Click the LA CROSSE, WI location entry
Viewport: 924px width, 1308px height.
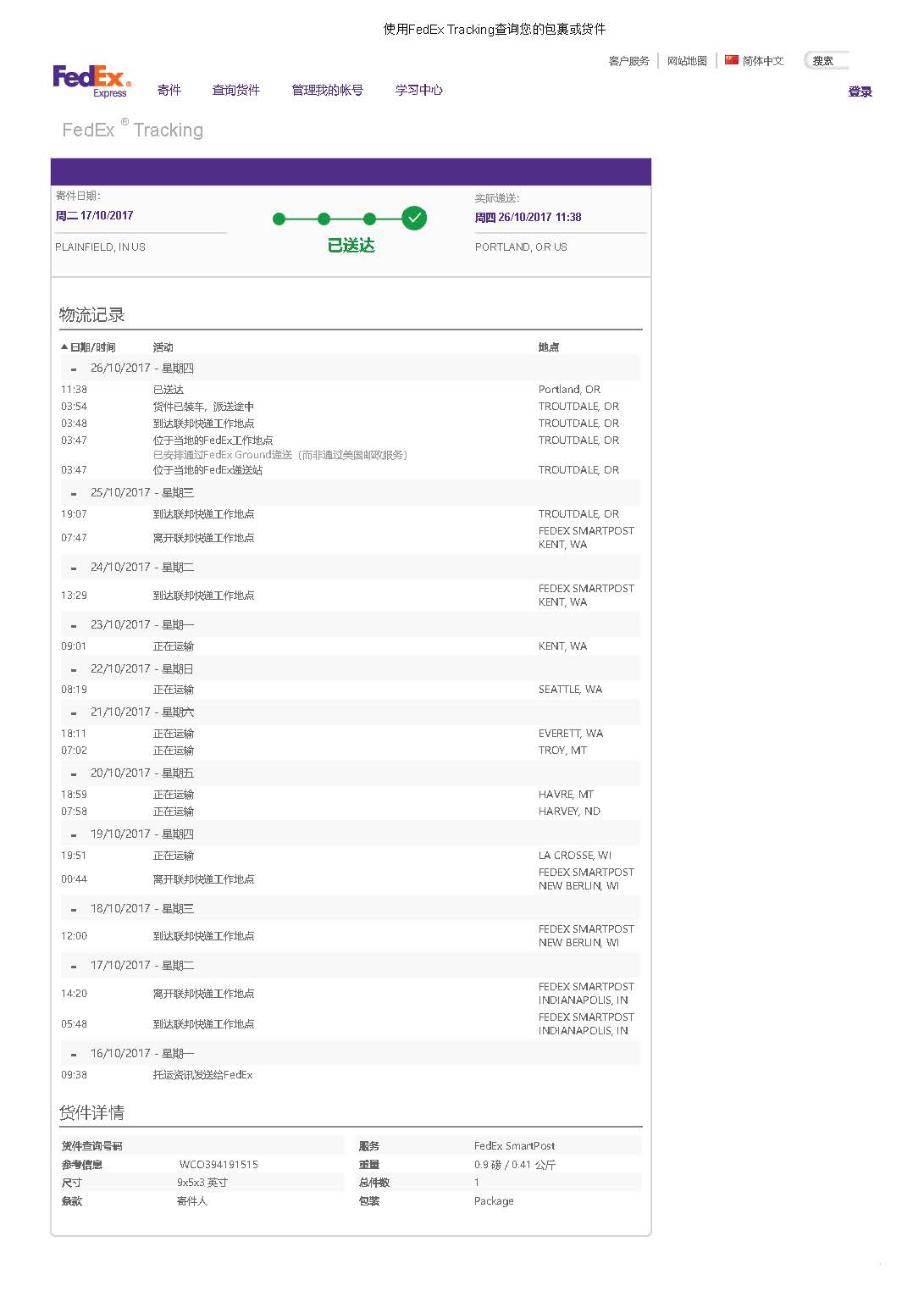pyautogui.click(x=575, y=856)
